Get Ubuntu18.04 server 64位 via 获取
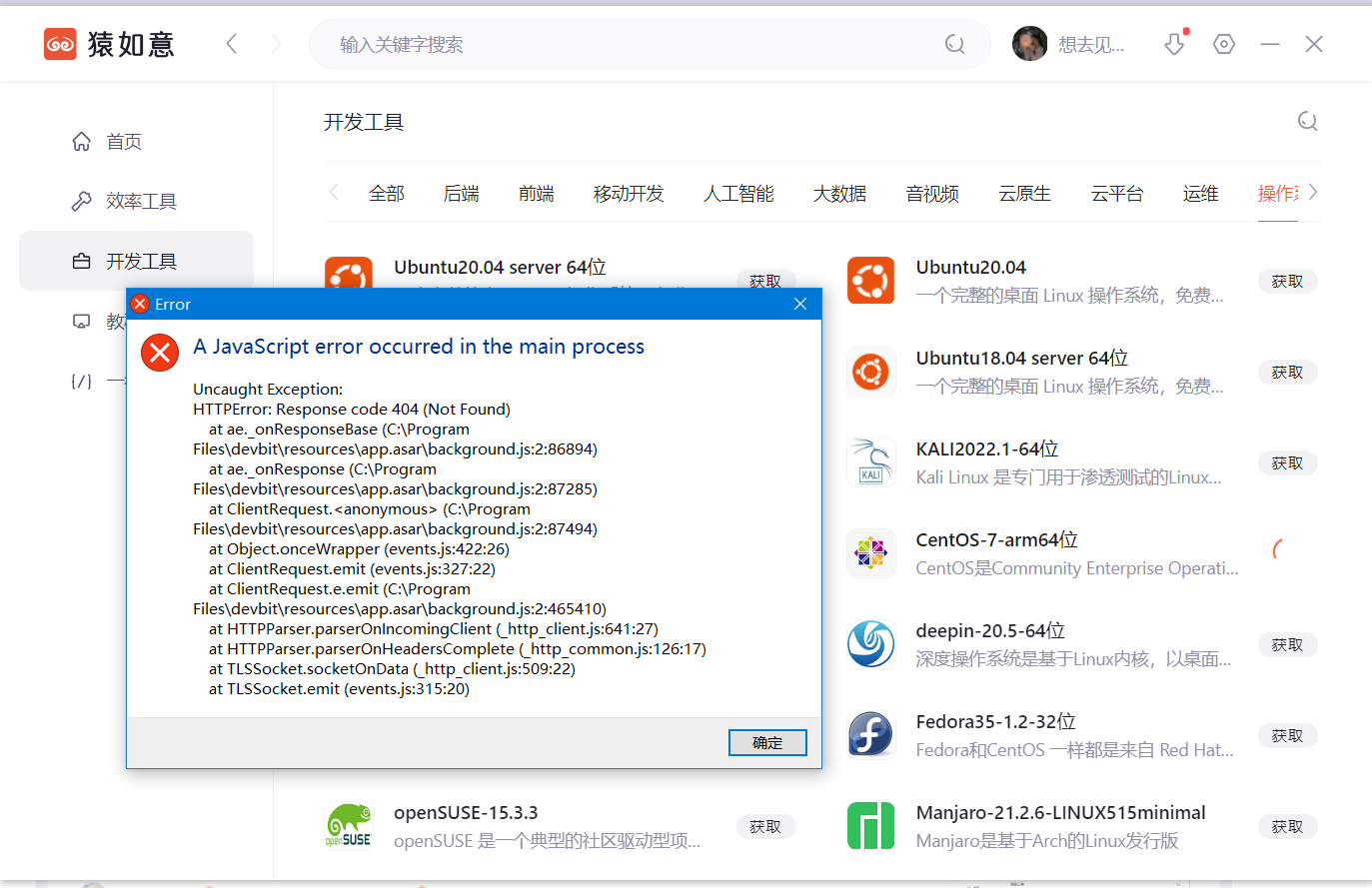1372x888 pixels. pyautogui.click(x=1287, y=373)
